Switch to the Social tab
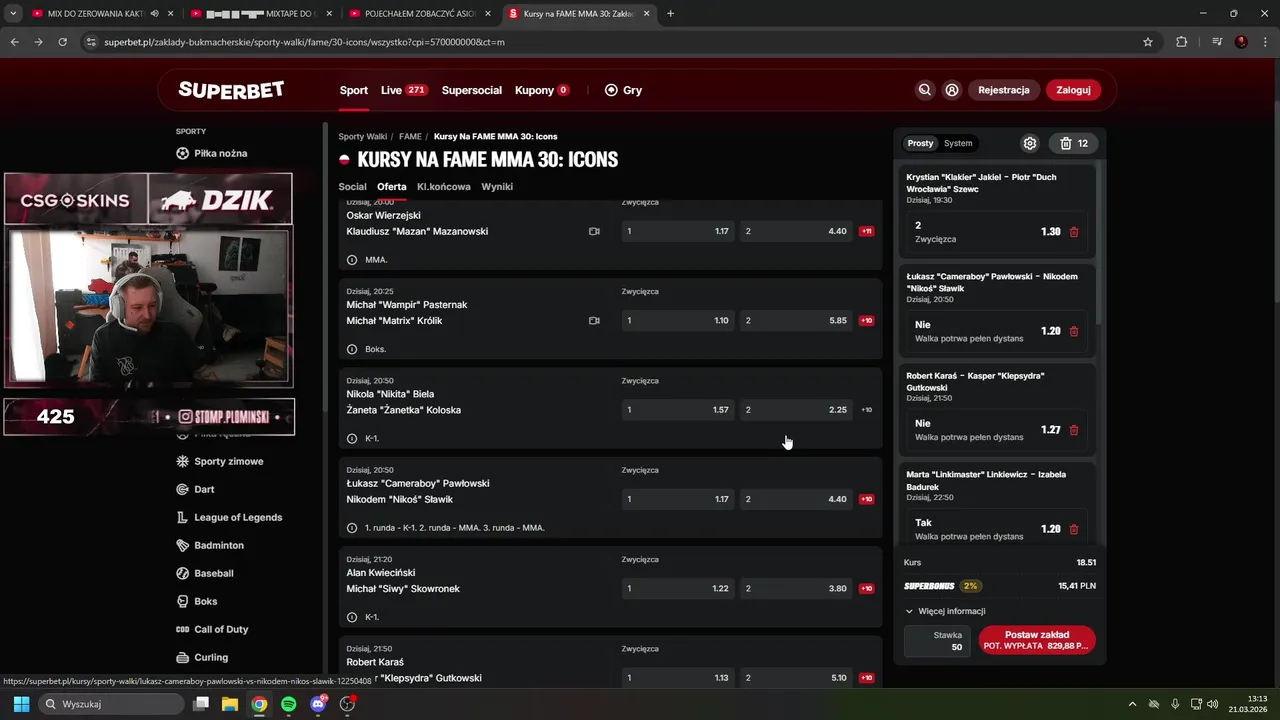Viewport: 1280px width, 720px height. click(352, 187)
